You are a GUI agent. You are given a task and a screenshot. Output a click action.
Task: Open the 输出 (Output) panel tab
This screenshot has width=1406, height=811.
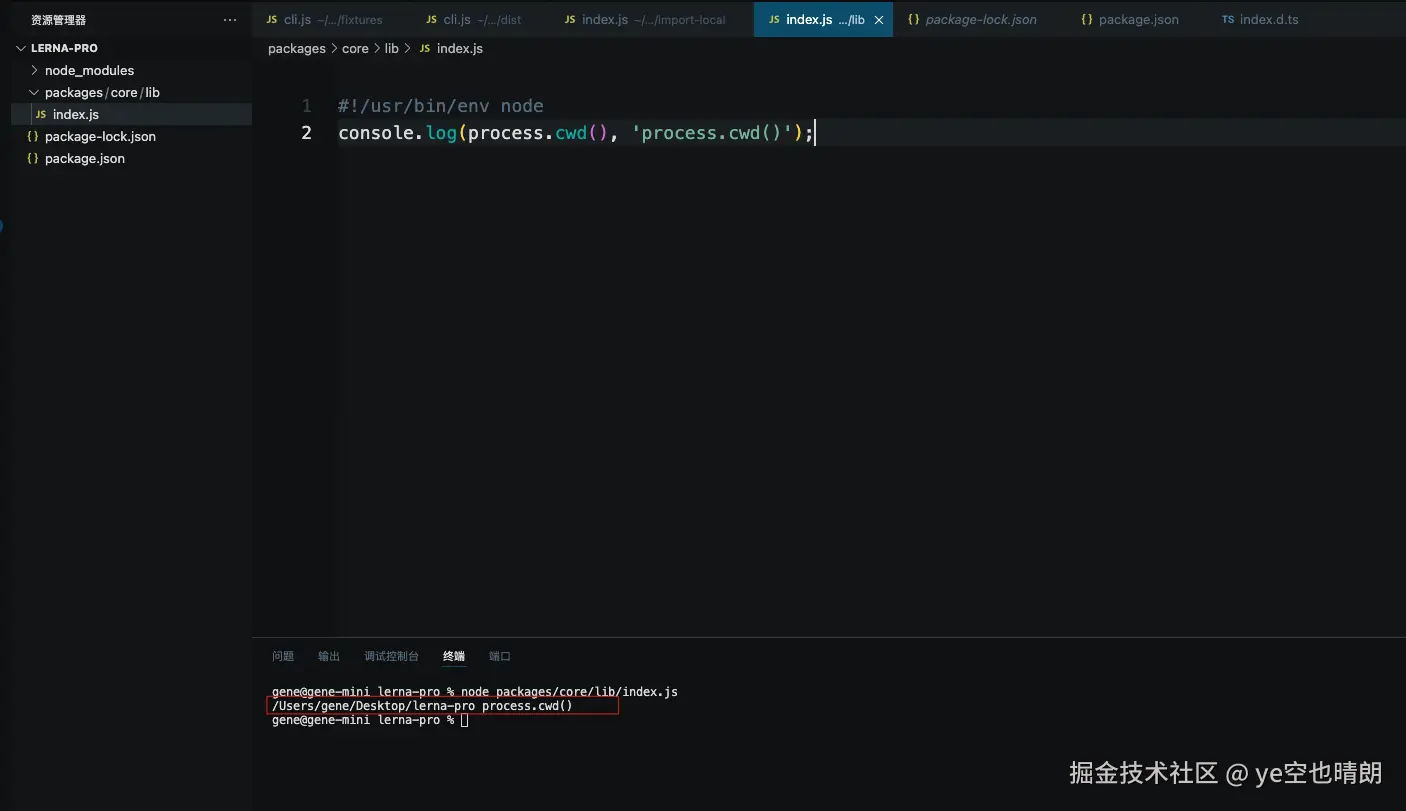[x=329, y=656]
